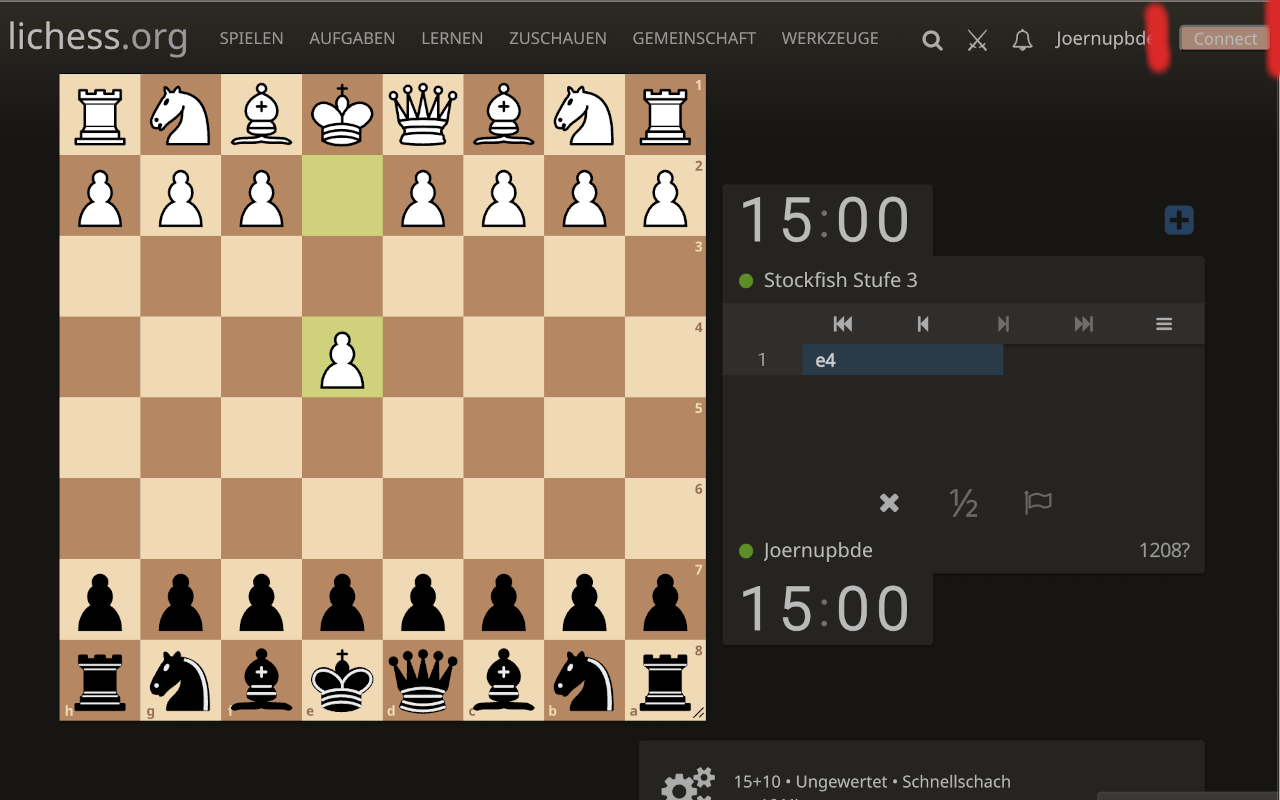Step back one move with the previous icon

click(x=922, y=323)
